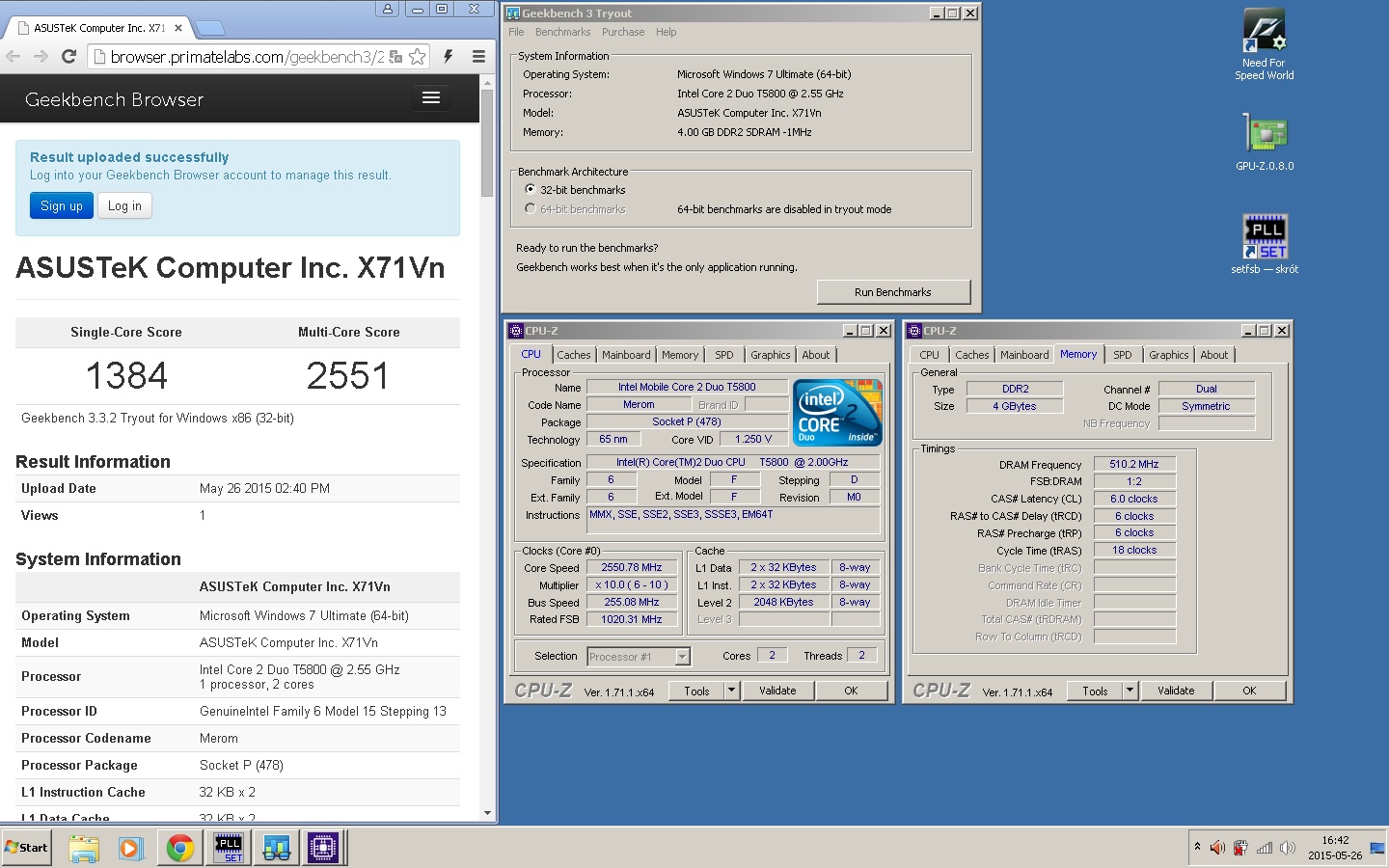Open About tab in left CPU-Z window

816,355
